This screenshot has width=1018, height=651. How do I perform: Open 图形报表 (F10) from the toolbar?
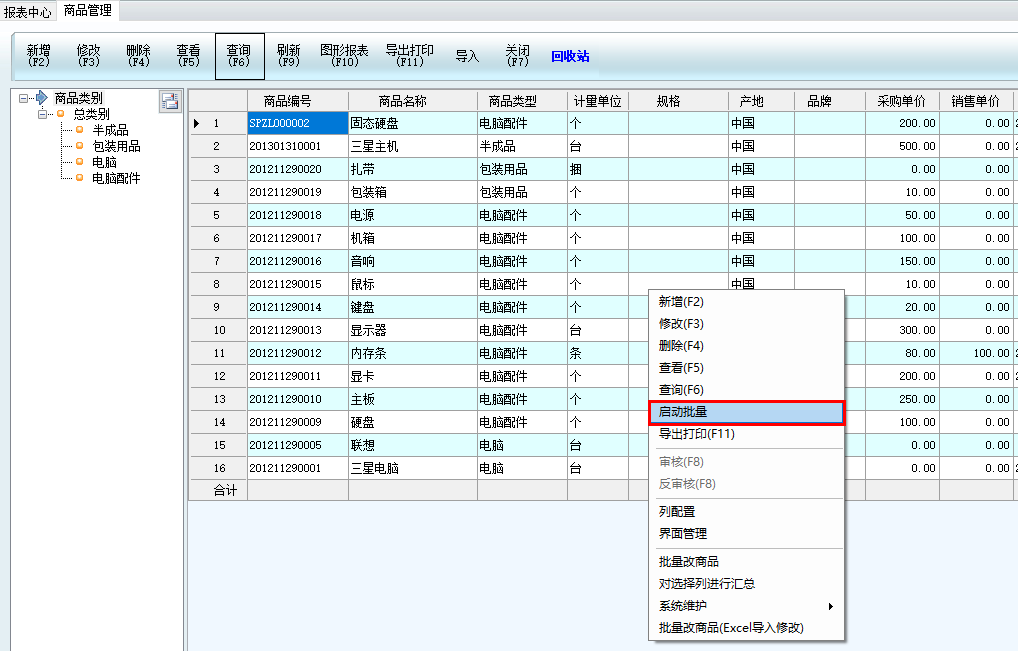click(344, 56)
